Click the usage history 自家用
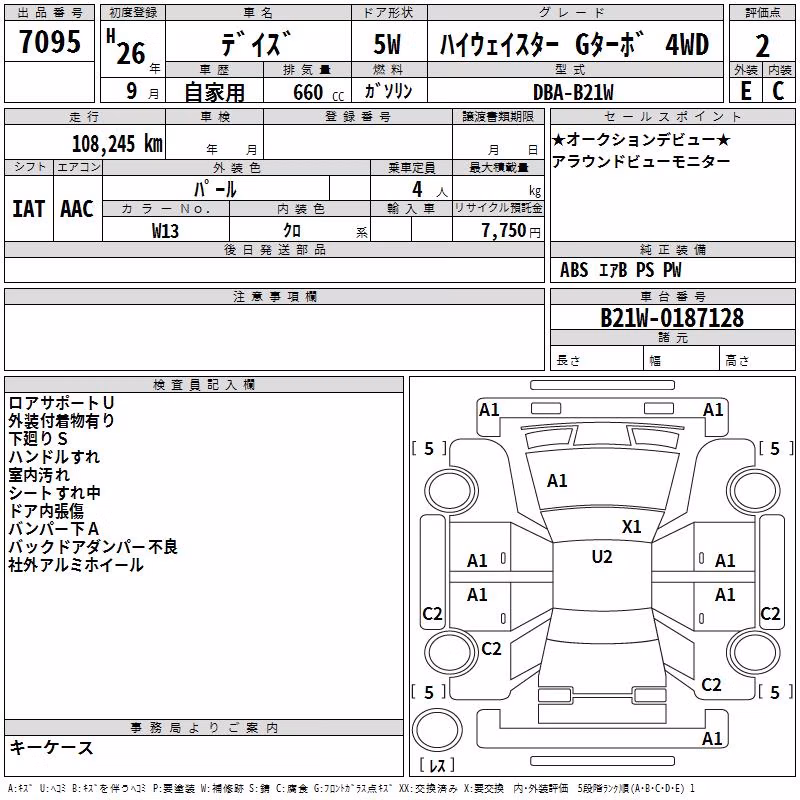This screenshot has width=800, height=800. click(x=214, y=92)
